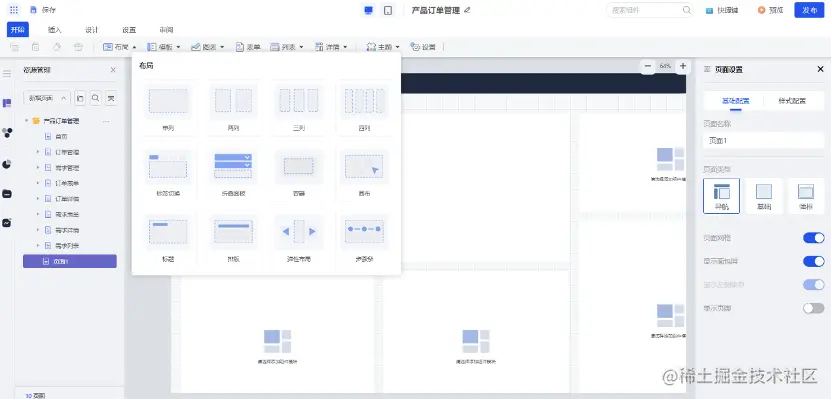The image size is (832, 400).
Task: Click the pencil icon beside 产品订单管理
Action: point(467,10)
